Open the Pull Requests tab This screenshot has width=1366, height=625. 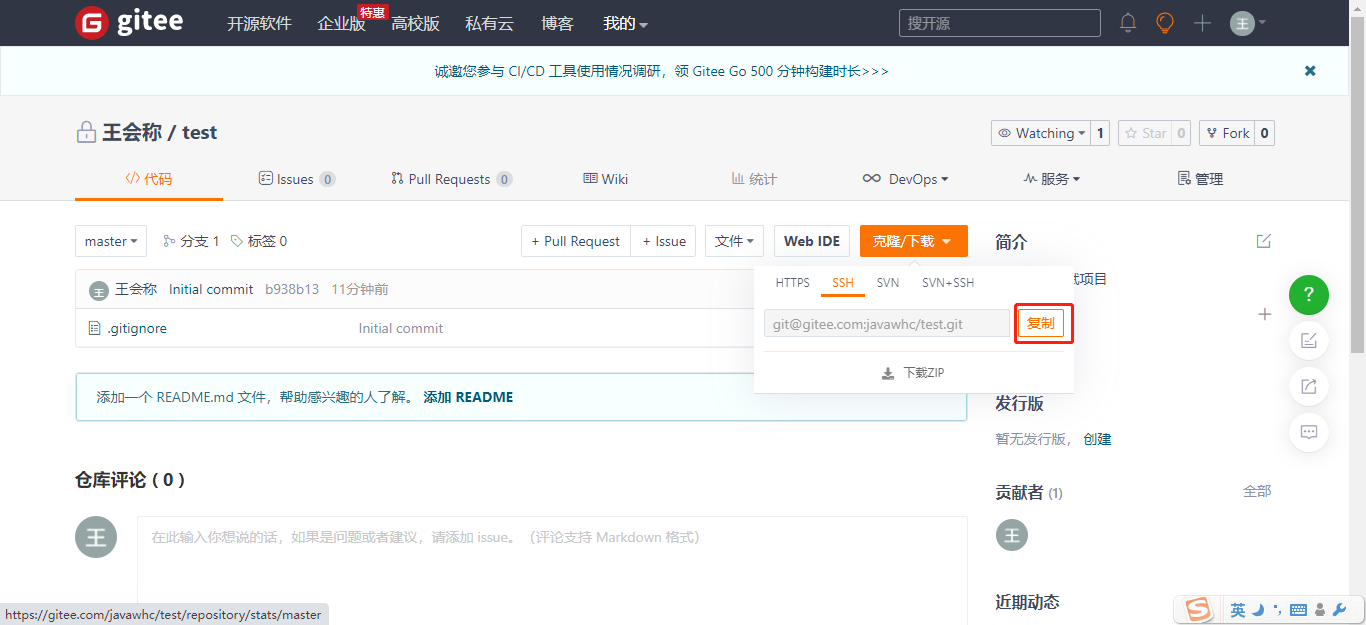click(451, 179)
